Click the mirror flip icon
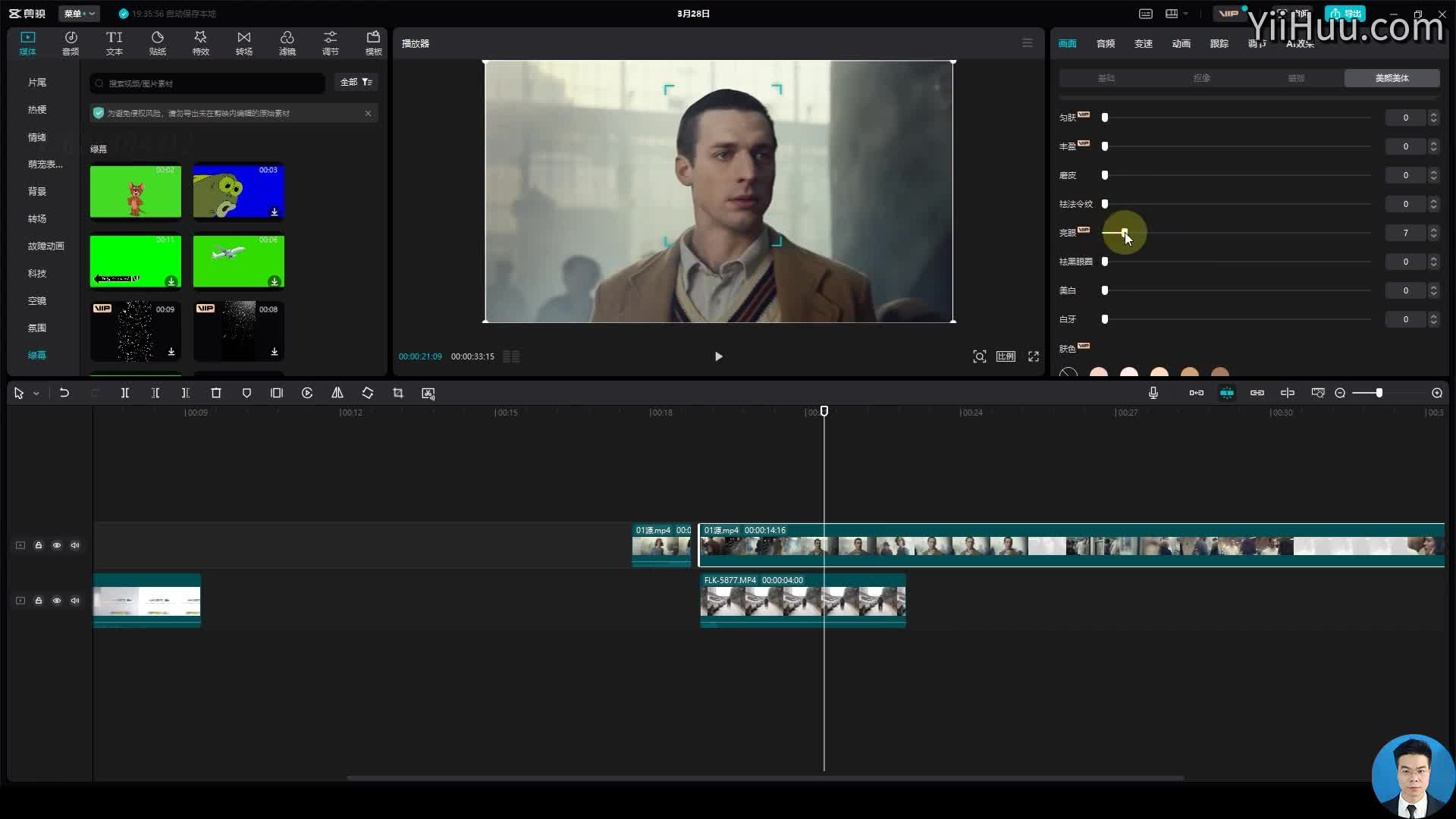 (337, 393)
